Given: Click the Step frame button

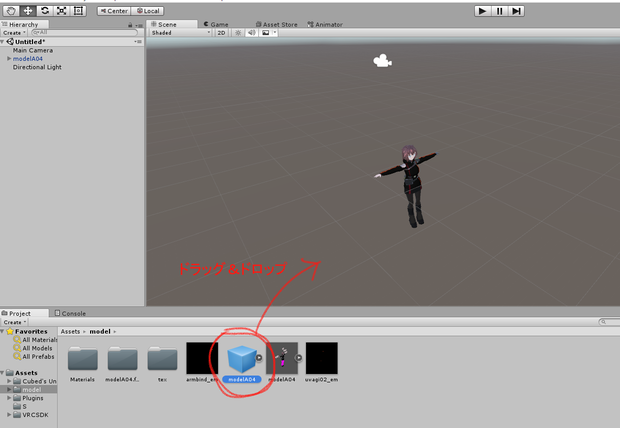Looking at the screenshot, I should click(x=516, y=11).
